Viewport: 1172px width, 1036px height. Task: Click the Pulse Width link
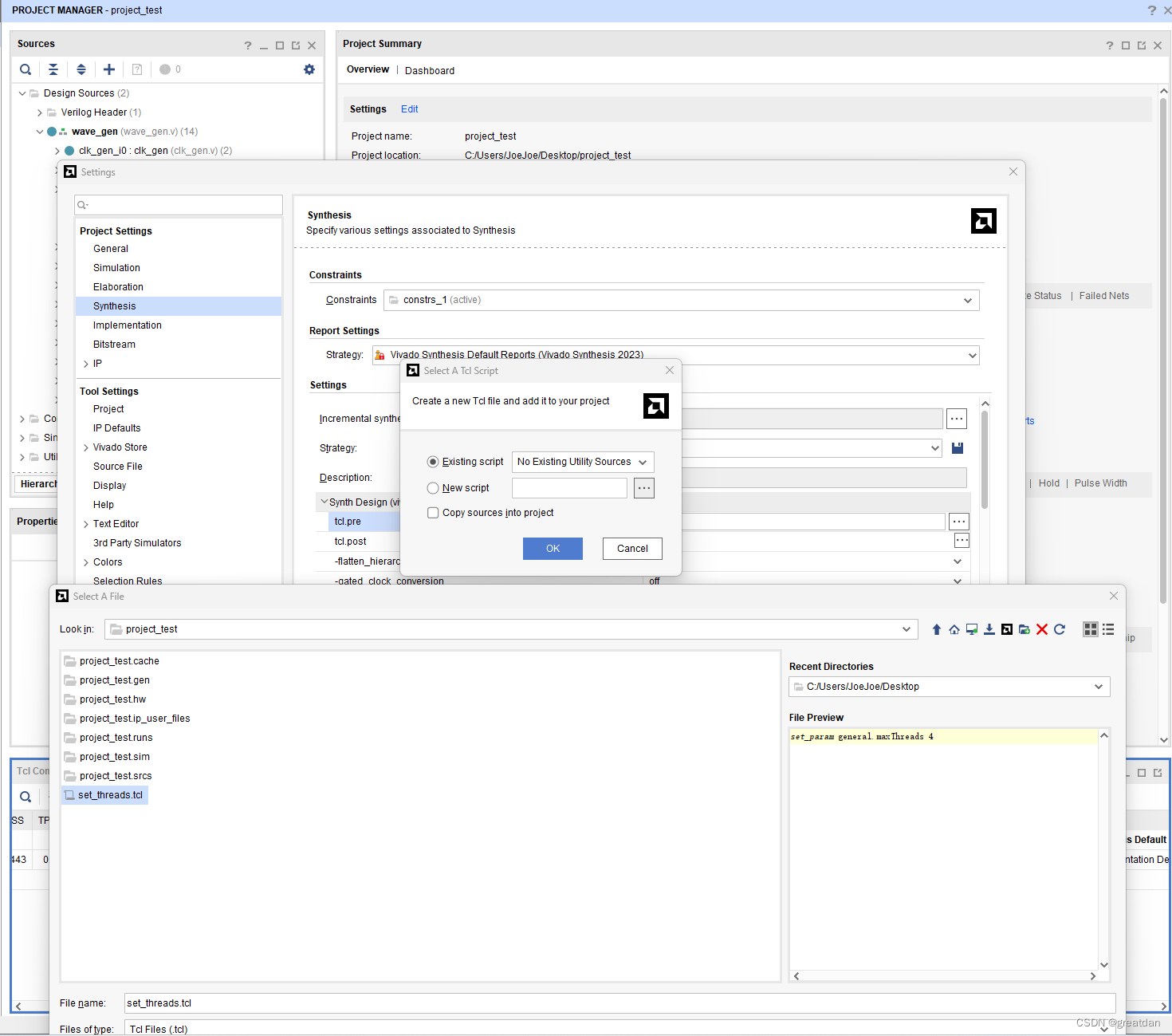(1100, 483)
